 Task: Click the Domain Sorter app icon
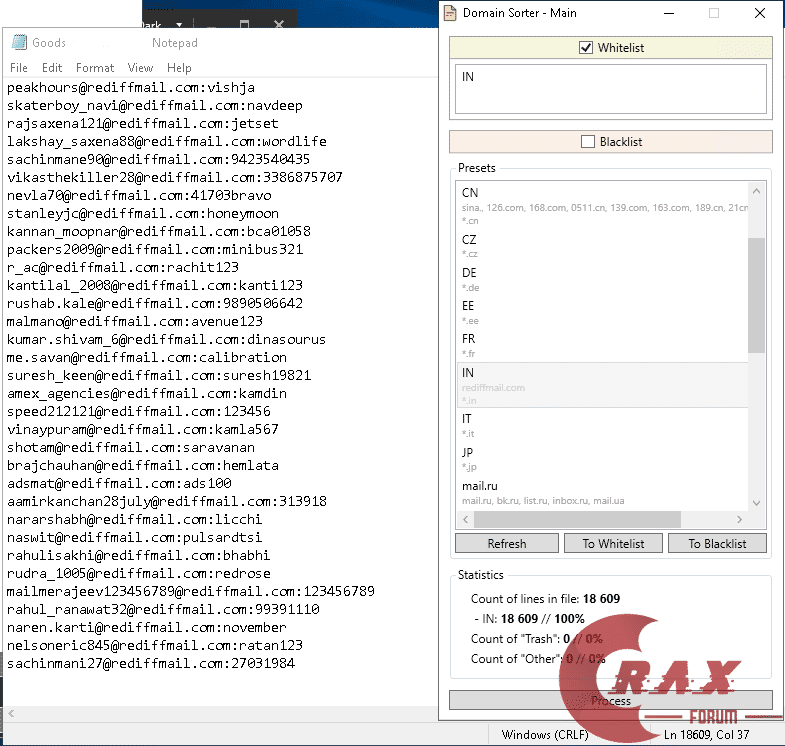[450, 13]
